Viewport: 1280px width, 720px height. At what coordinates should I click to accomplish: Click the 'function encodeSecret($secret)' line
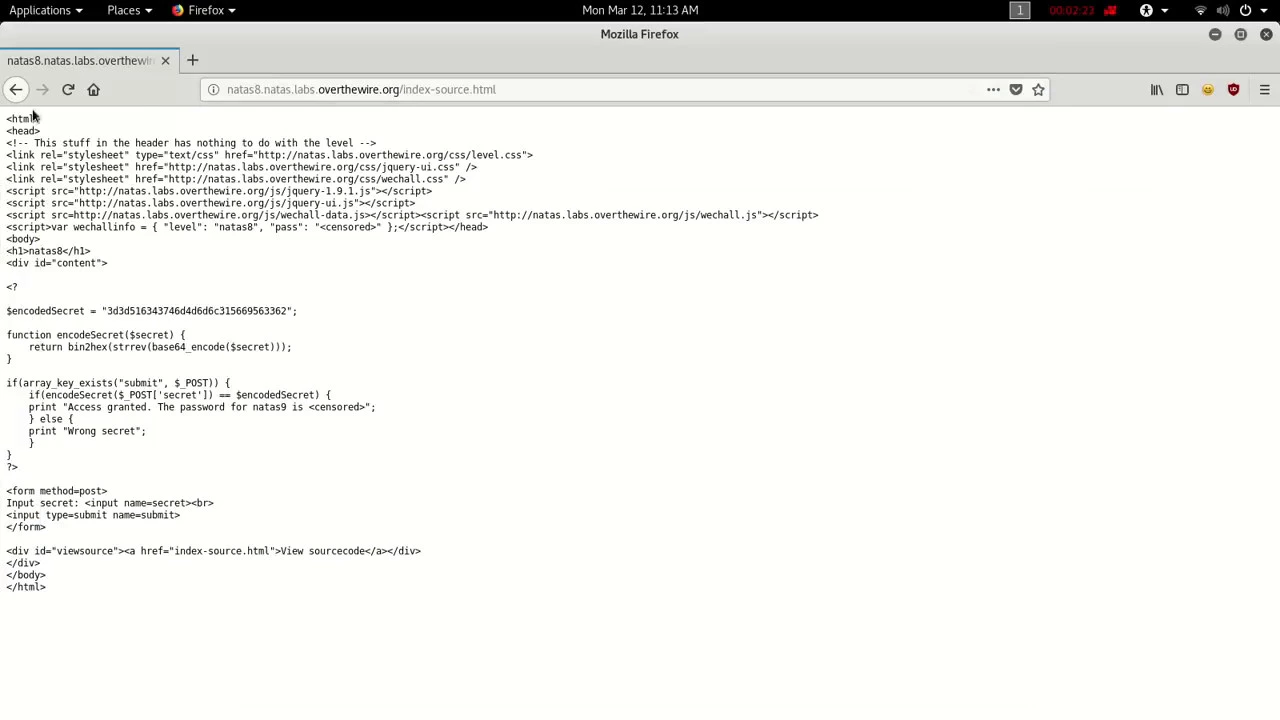pyautogui.click(x=96, y=335)
